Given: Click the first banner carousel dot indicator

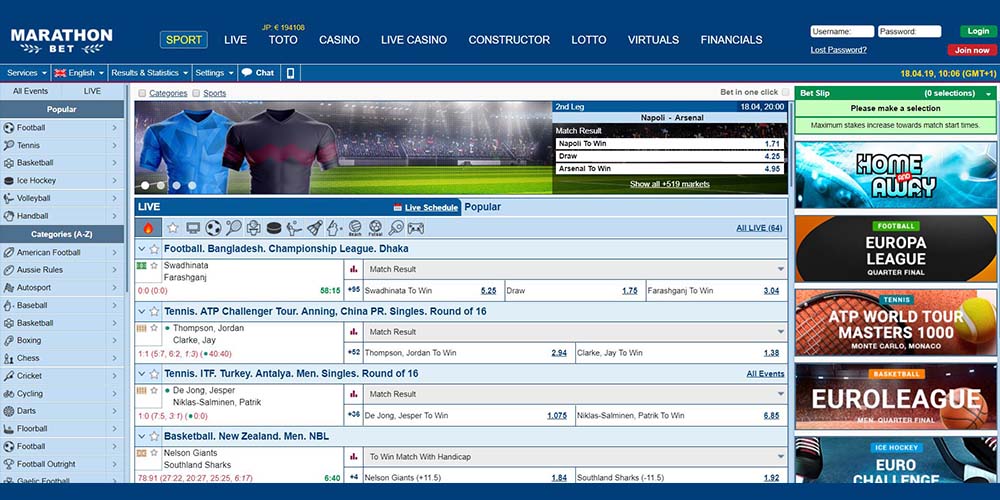Looking at the screenshot, I should click(145, 185).
